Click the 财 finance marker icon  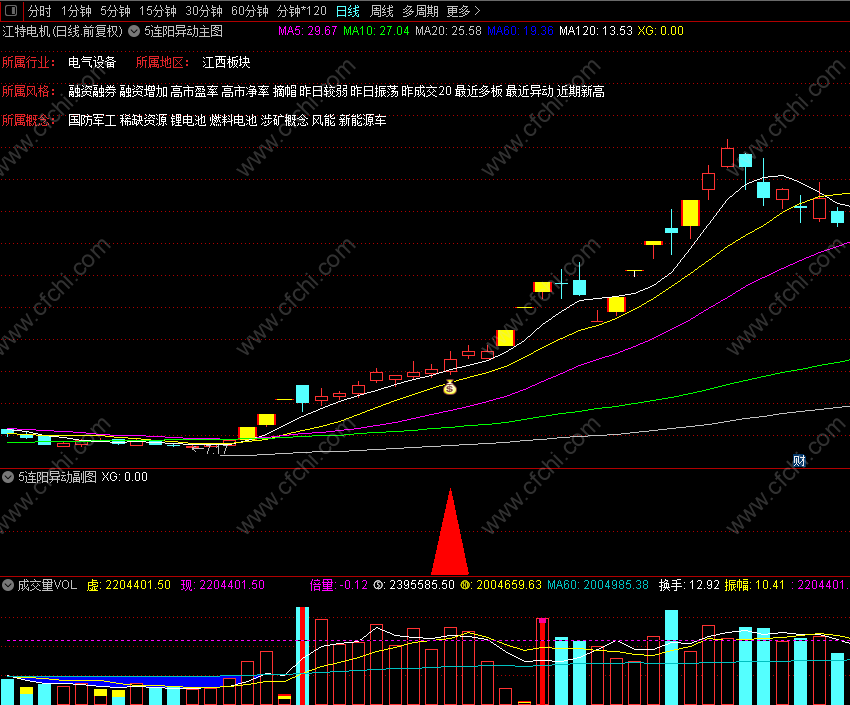[799, 461]
